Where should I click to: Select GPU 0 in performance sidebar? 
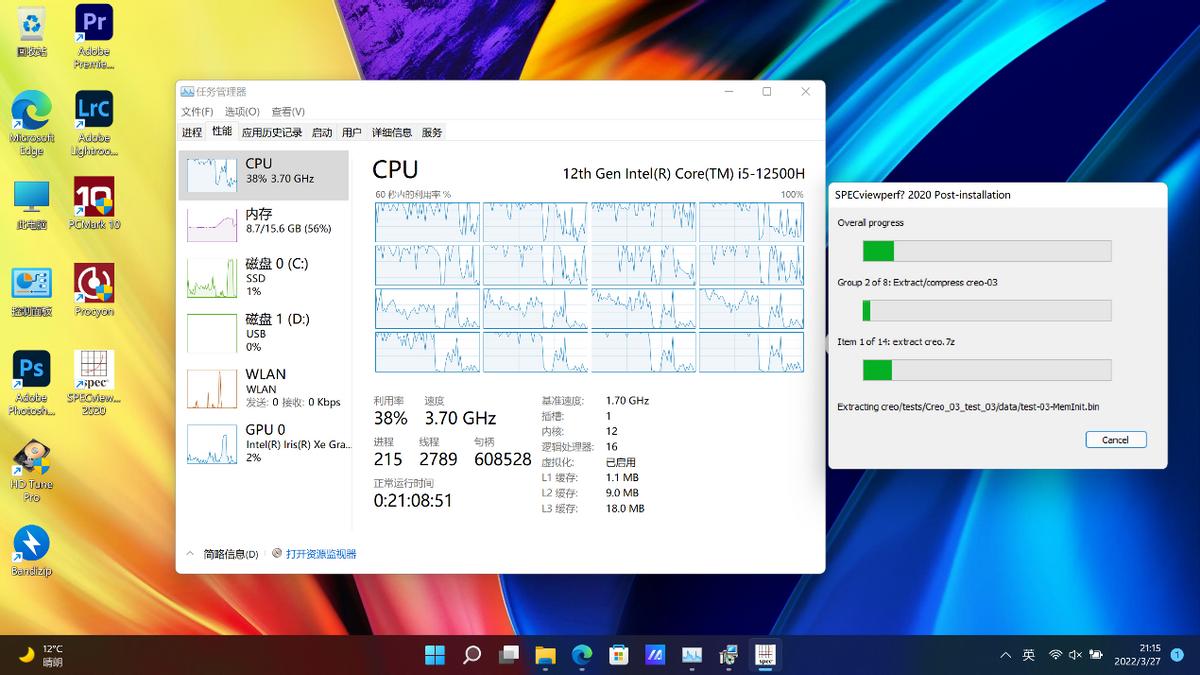click(x=264, y=443)
